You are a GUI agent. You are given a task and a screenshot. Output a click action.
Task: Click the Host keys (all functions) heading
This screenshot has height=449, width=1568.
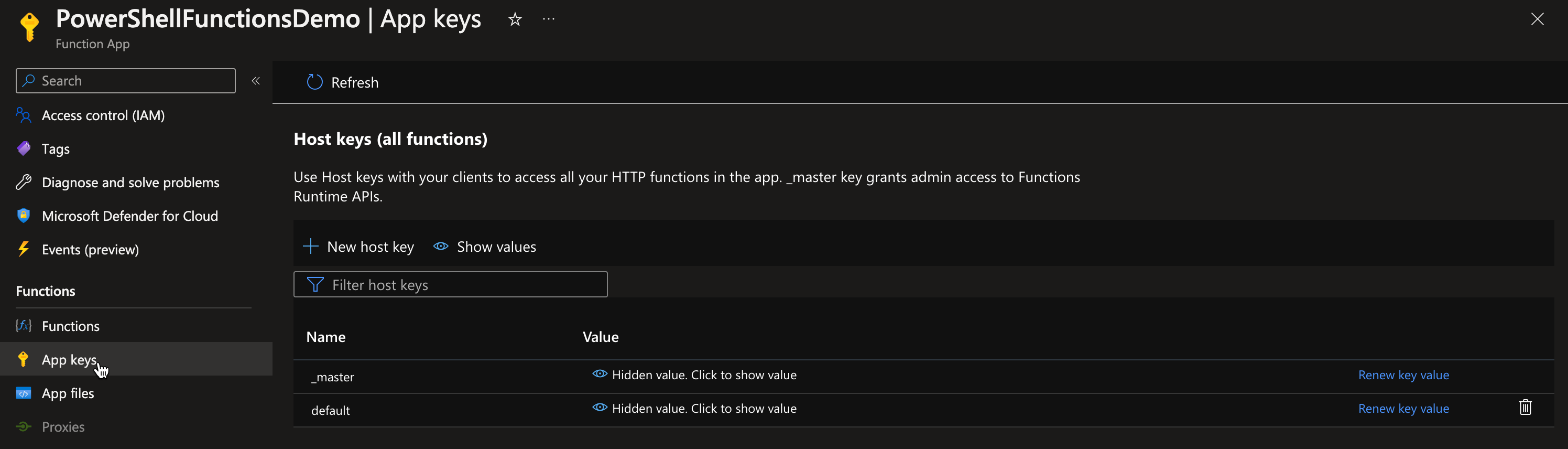tap(390, 139)
